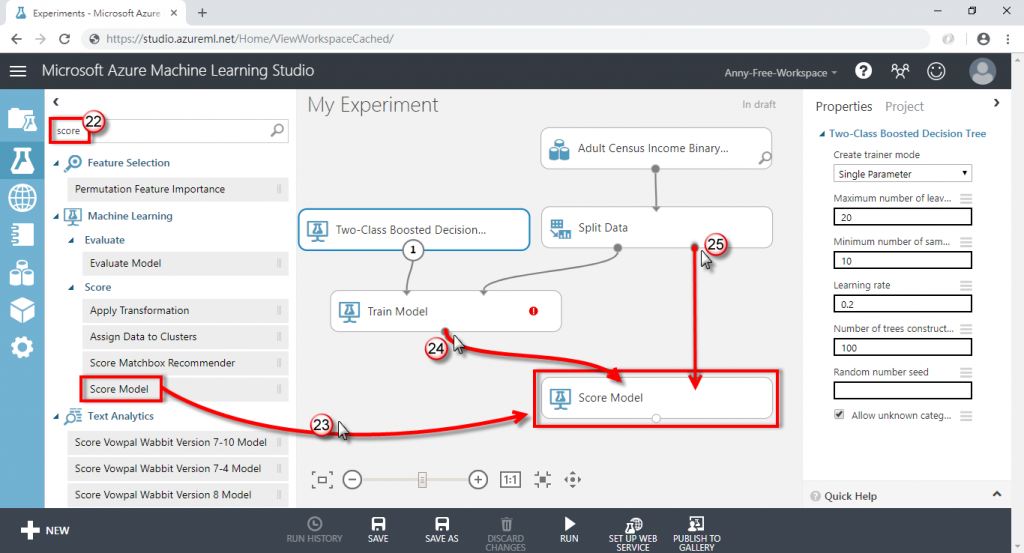Image resolution: width=1024 pixels, height=553 pixels.
Task: Click Set Up Web Service
Action: [633, 534]
